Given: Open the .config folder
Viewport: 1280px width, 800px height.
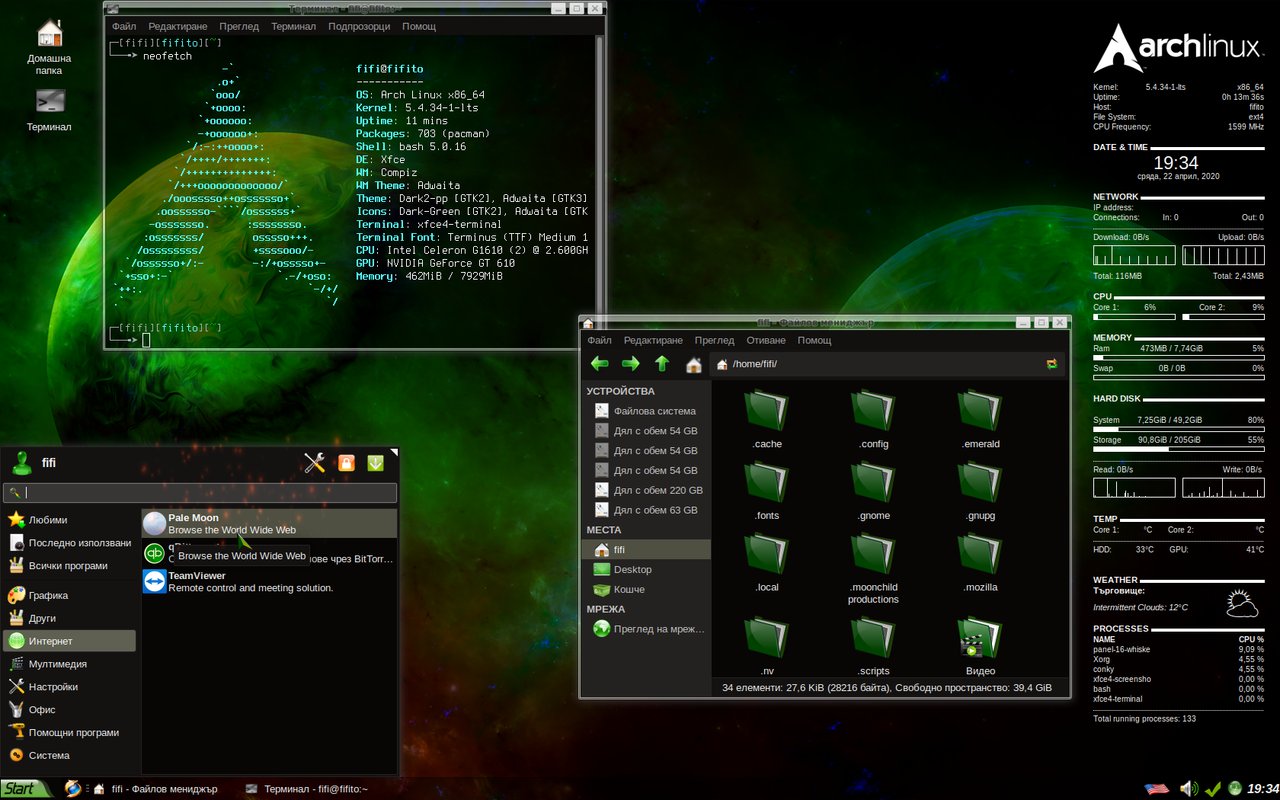Looking at the screenshot, I should (873, 419).
